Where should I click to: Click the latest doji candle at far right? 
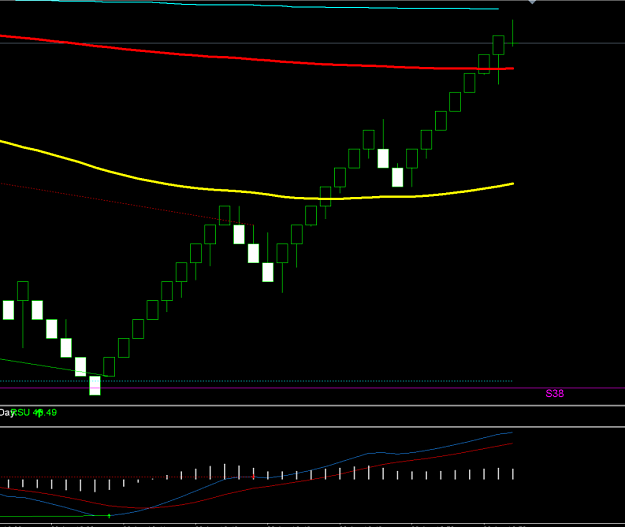click(513, 33)
